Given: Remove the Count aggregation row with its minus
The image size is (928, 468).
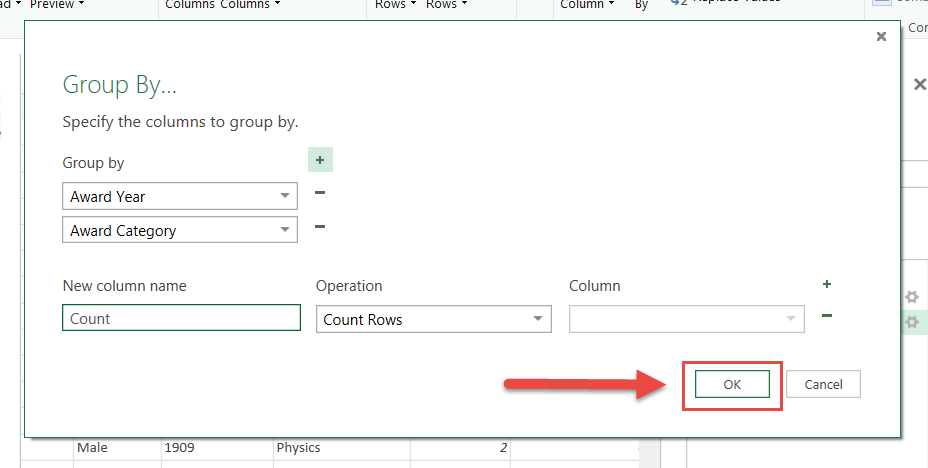Looking at the screenshot, I should pos(827,316).
